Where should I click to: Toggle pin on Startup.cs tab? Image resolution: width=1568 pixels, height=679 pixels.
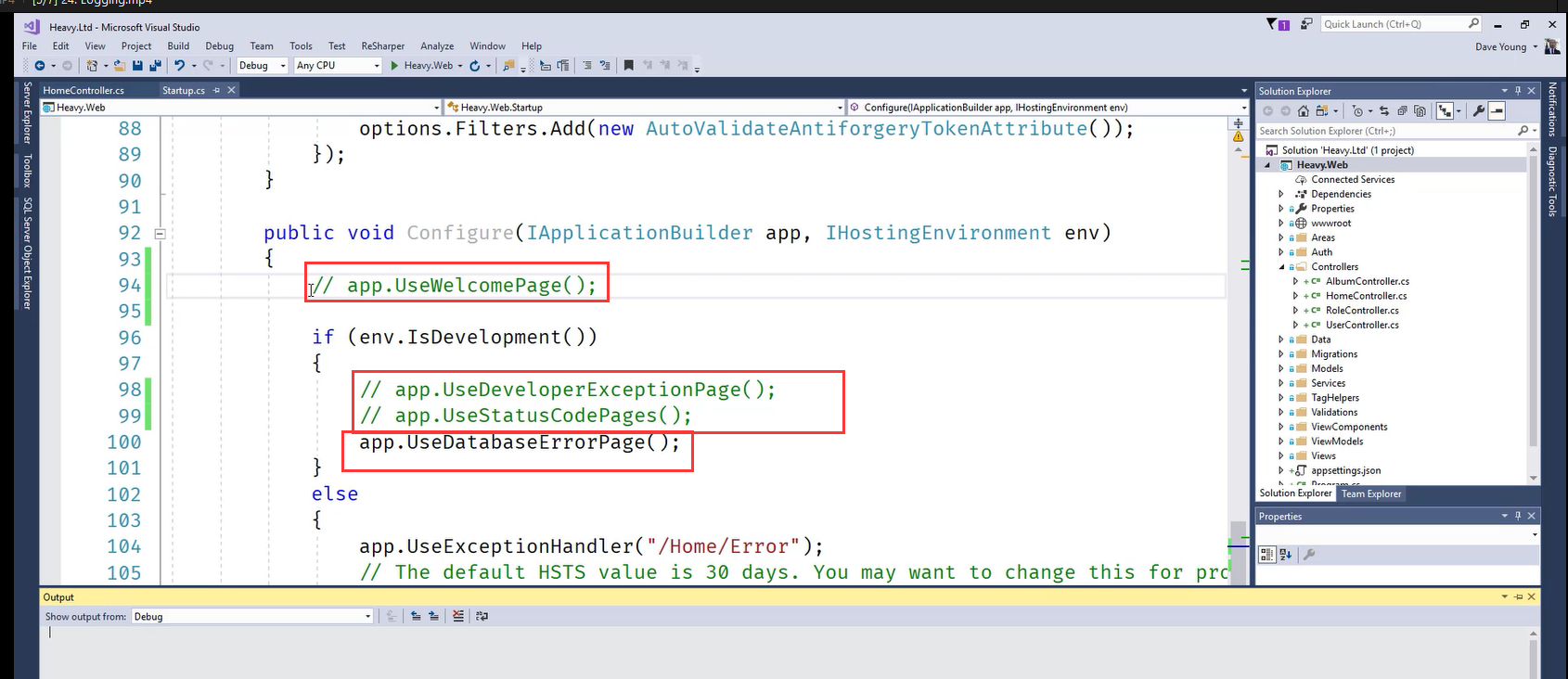216,90
